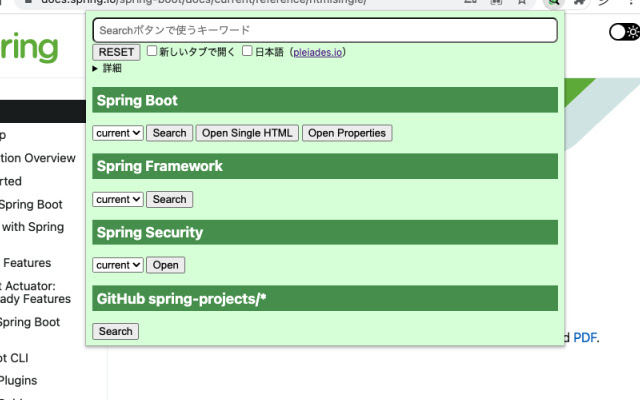Image resolution: width=640 pixels, height=400 pixels.
Task: Open the extension icon in browser toolbar
Action: [554, 2]
